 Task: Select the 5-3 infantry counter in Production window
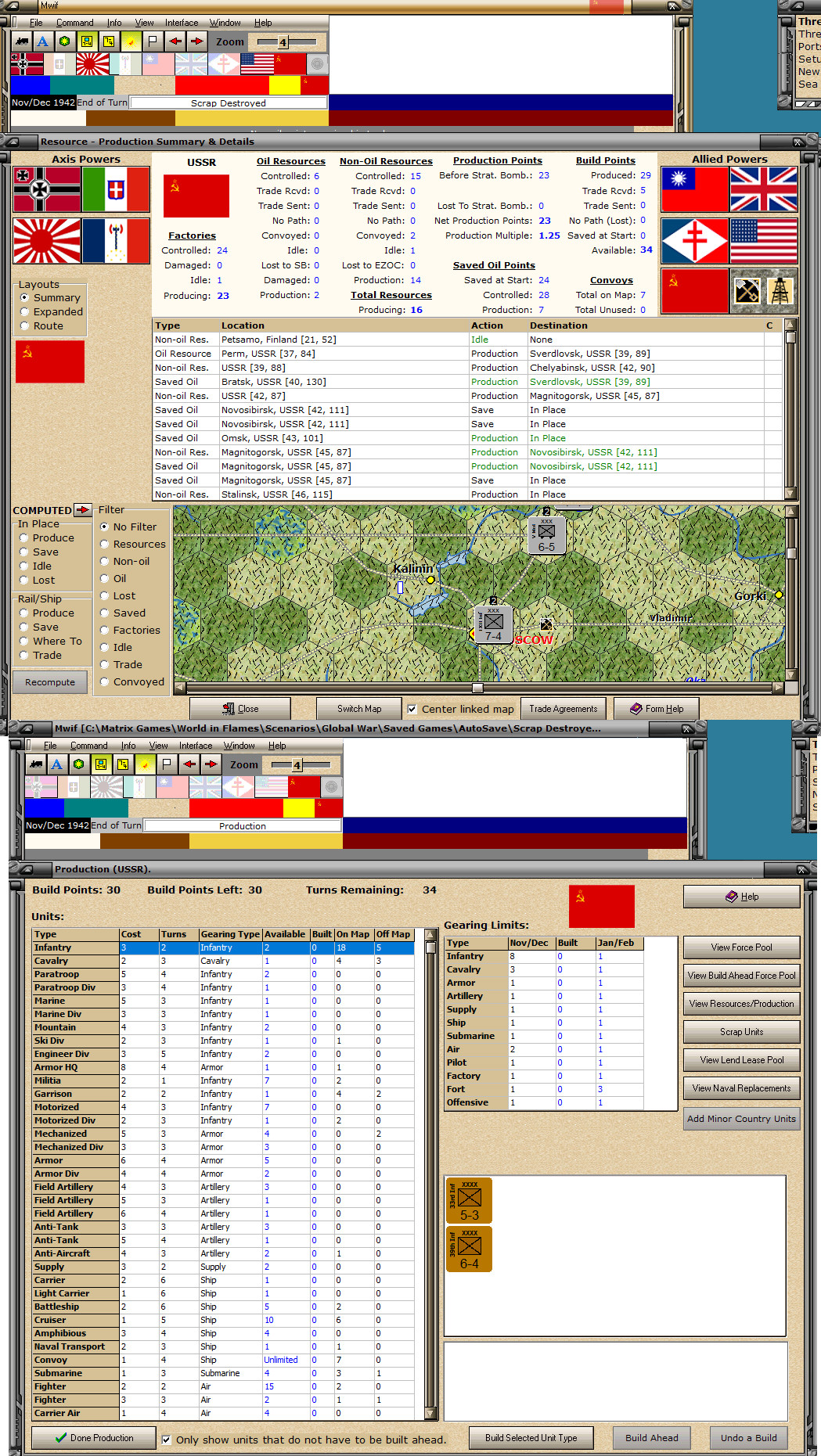click(x=469, y=1200)
